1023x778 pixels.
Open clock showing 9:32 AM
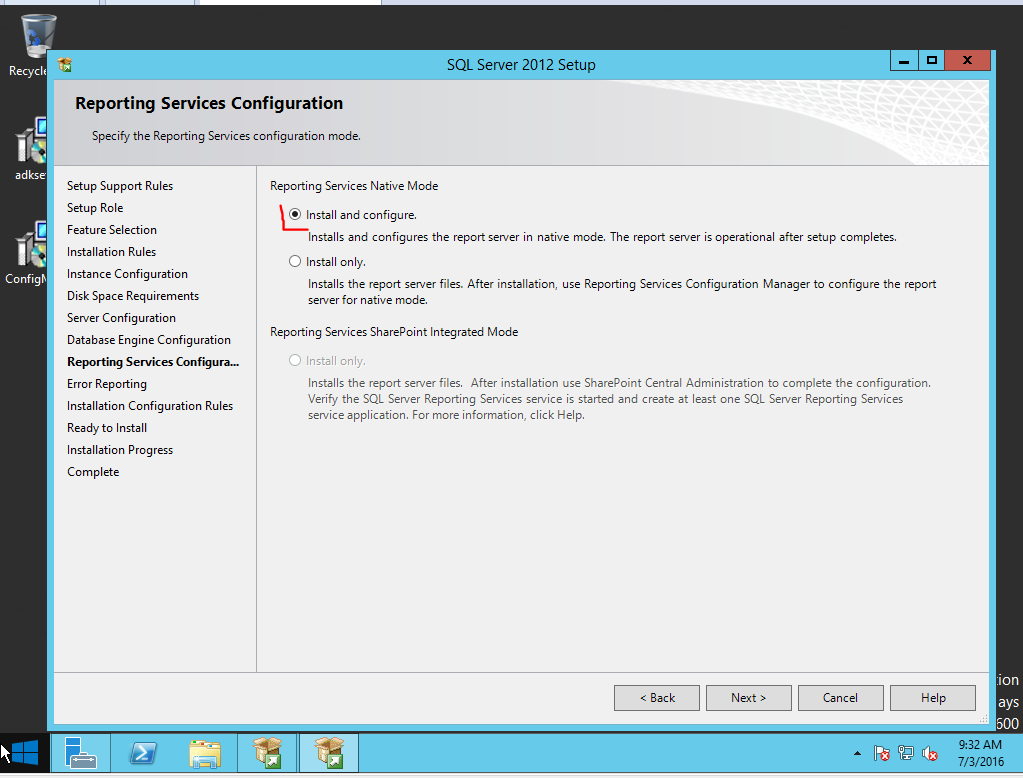(x=981, y=753)
